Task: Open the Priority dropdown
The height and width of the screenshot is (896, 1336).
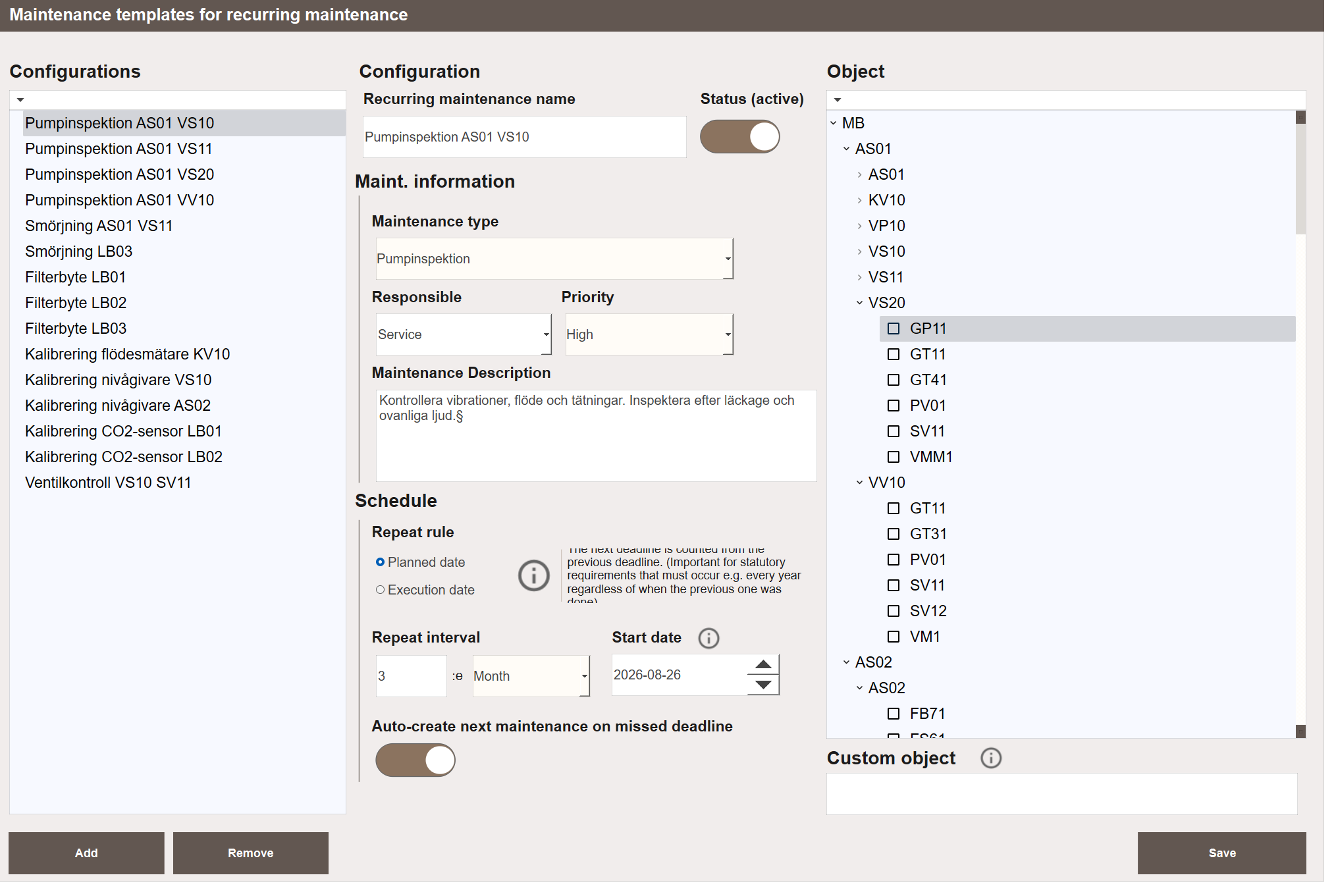Action: pos(649,334)
